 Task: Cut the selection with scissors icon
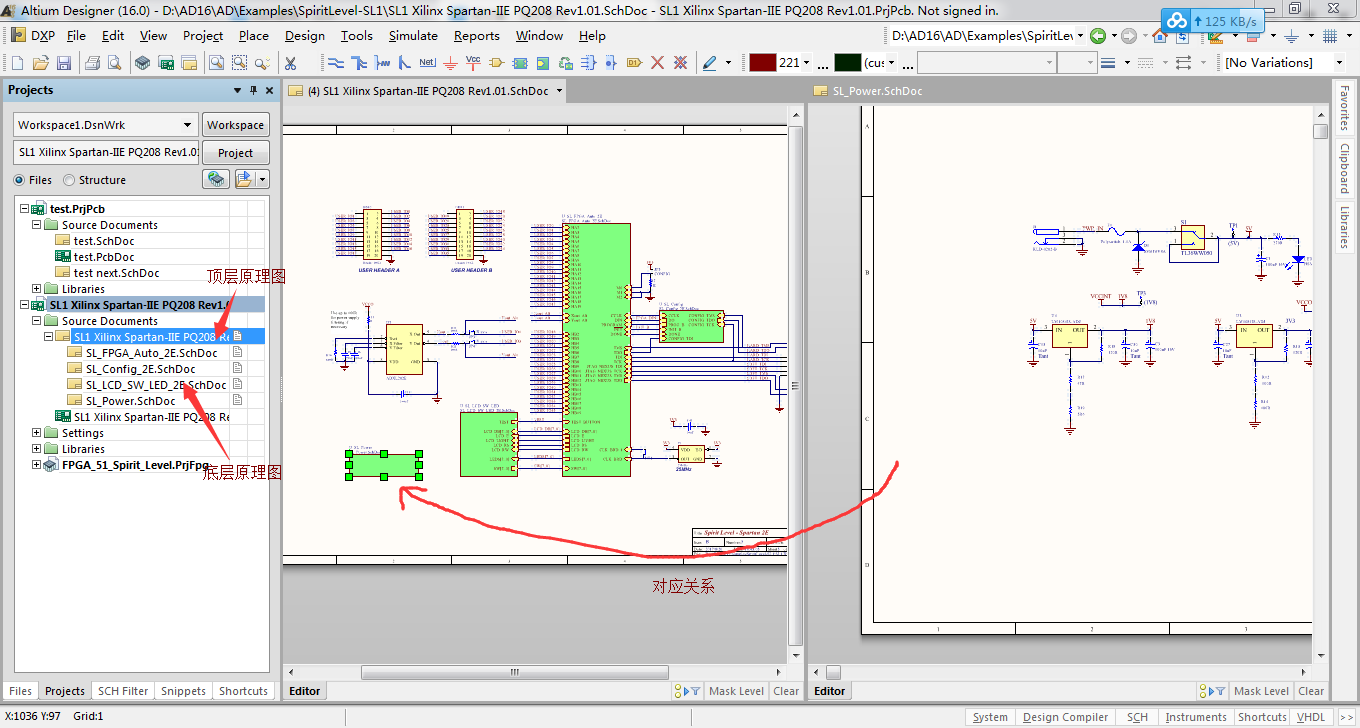pyautogui.click(x=290, y=63)
